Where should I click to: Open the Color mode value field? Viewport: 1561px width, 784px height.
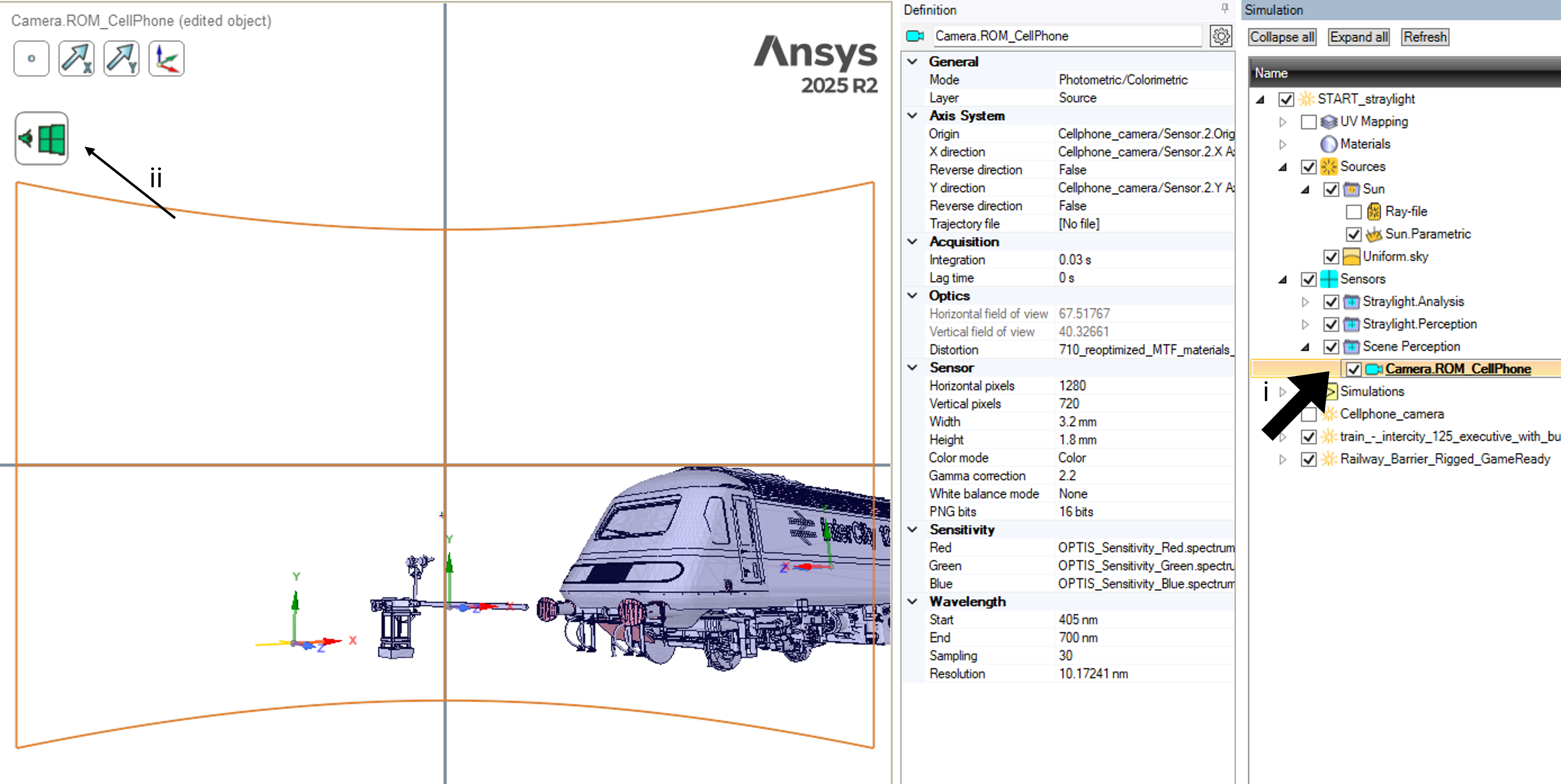(1145, 458)
